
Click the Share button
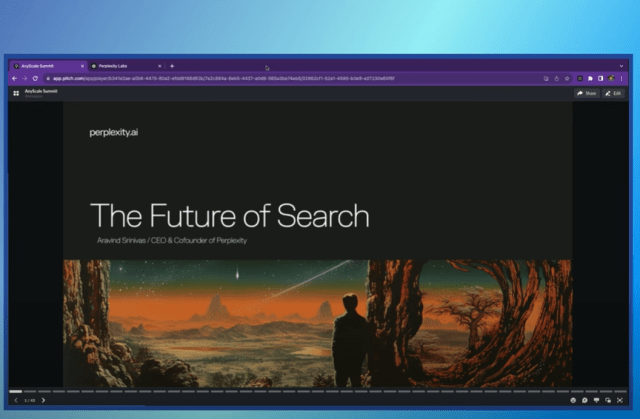coord(586,93)
